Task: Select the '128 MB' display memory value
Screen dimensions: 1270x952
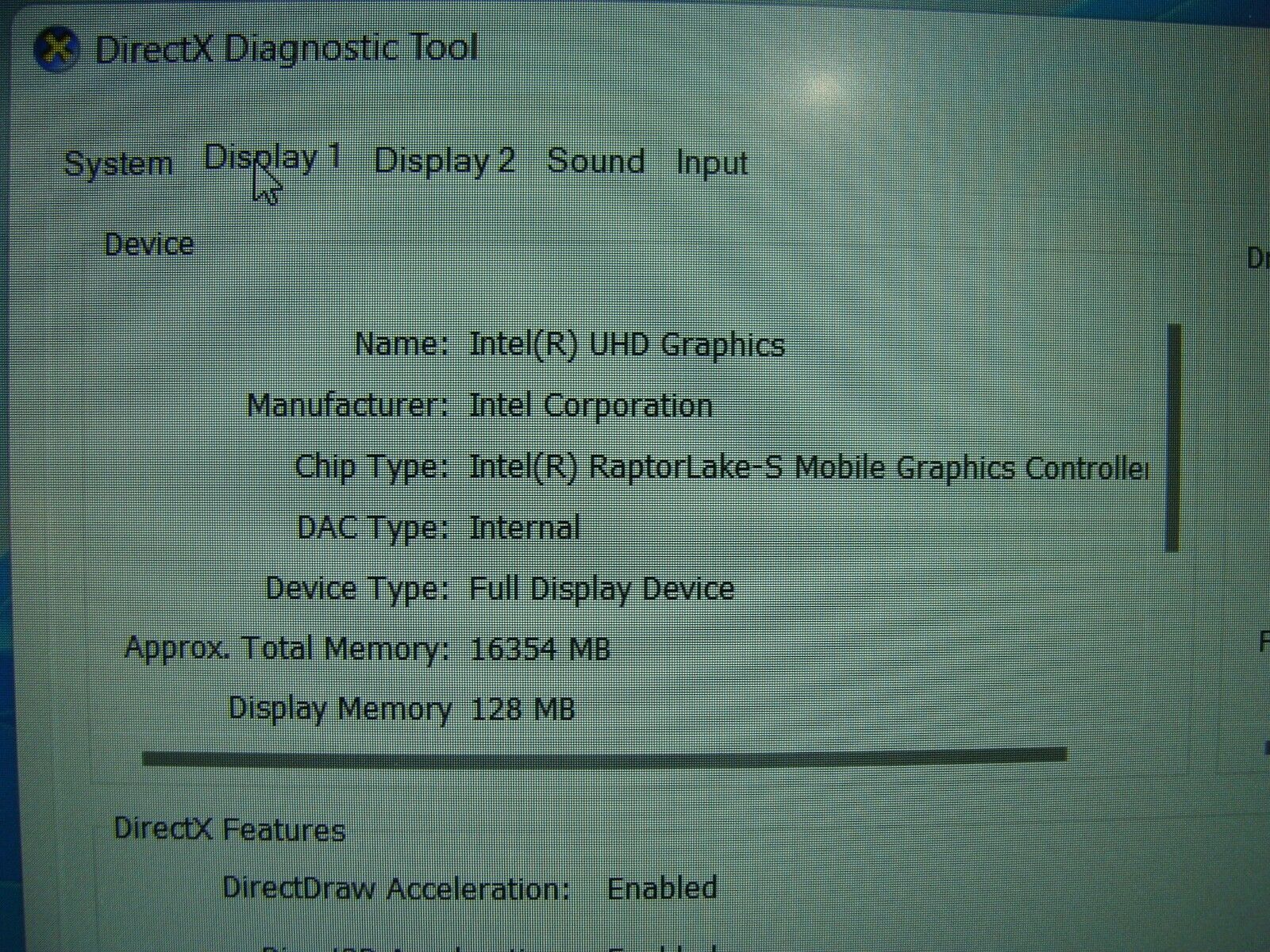Action: click(522, 709)
